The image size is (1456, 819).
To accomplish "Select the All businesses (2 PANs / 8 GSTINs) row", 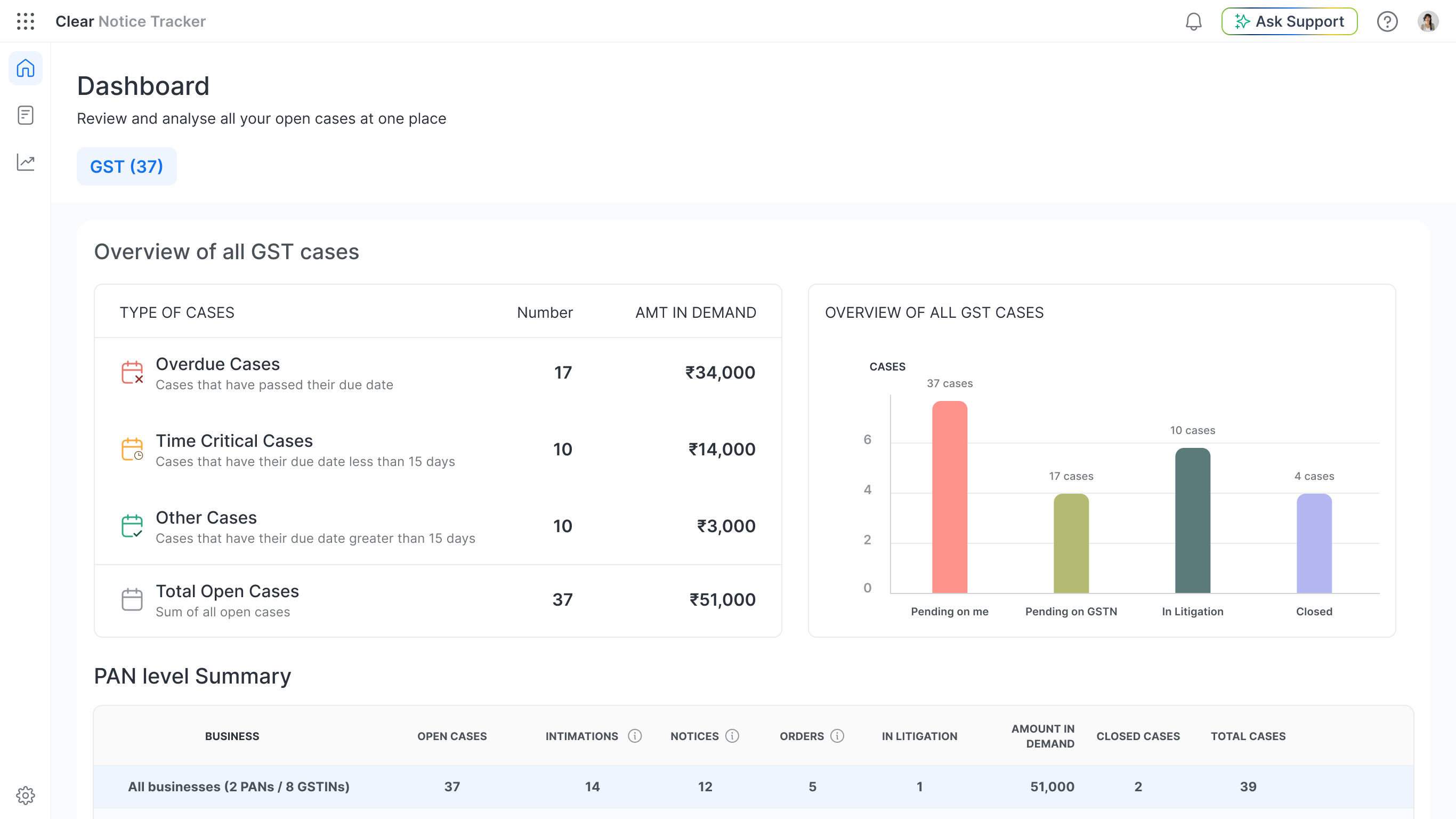I will [754, 787].
